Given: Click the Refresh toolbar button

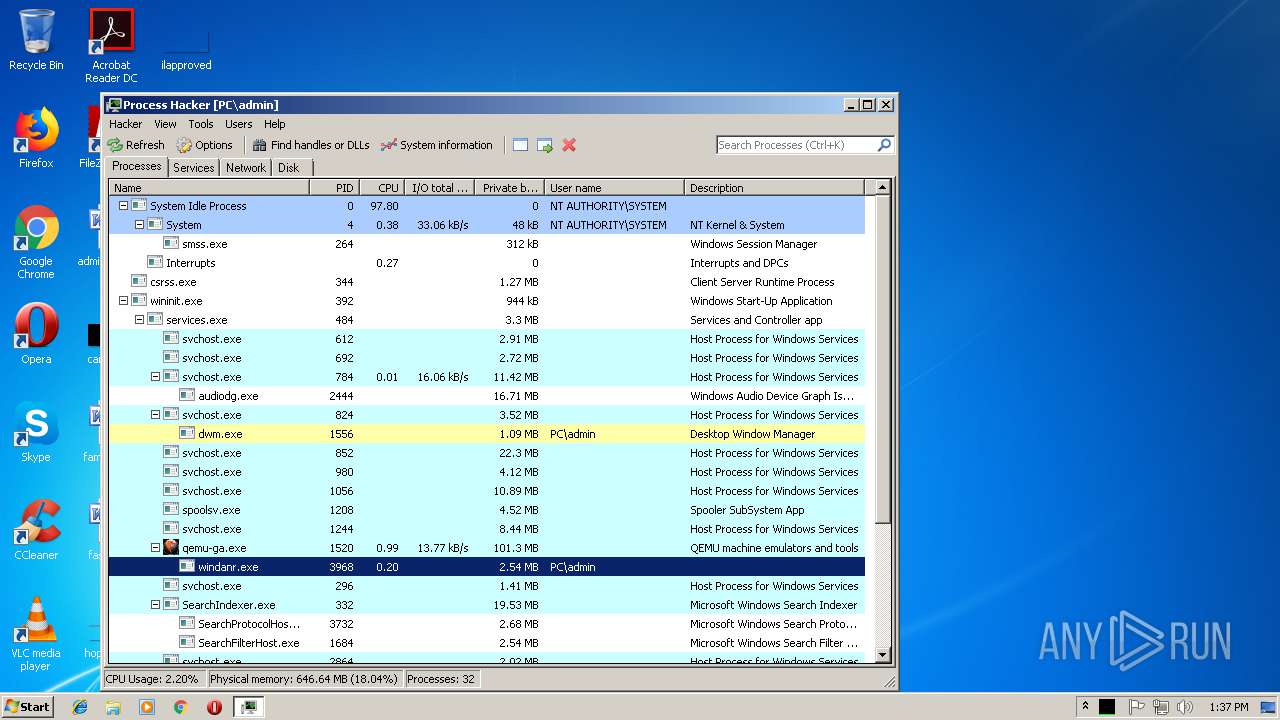Looking at the screenshot, I should coord(136,145).
